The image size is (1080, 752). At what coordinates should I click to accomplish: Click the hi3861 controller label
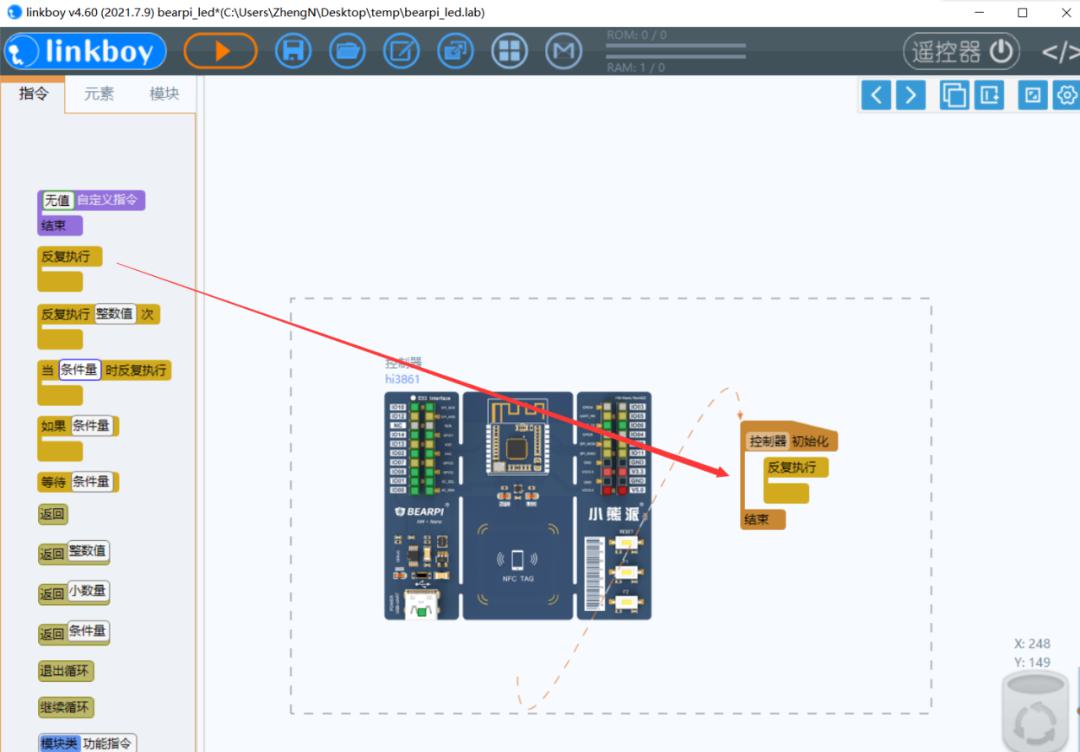(402, 379)
